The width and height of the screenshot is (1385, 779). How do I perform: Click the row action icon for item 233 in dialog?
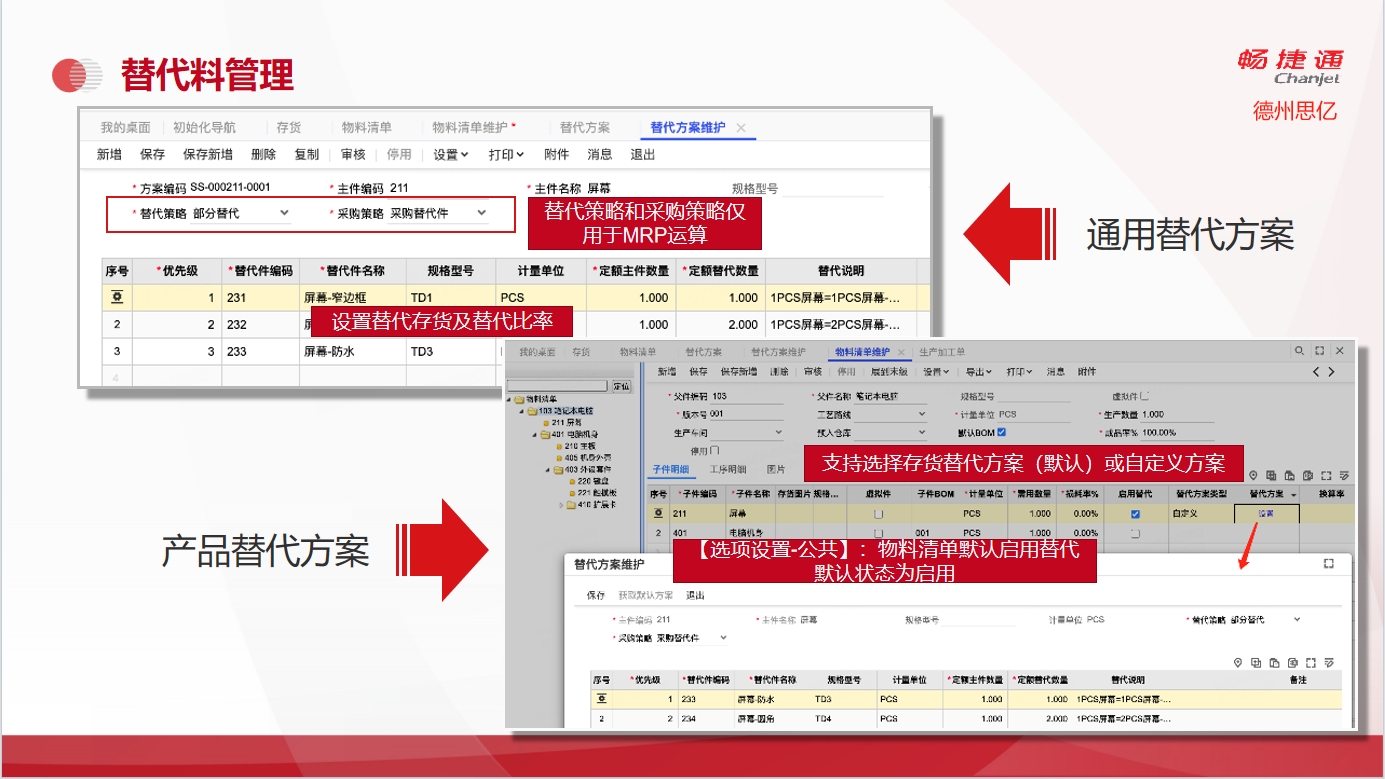[x=602, y=699]
